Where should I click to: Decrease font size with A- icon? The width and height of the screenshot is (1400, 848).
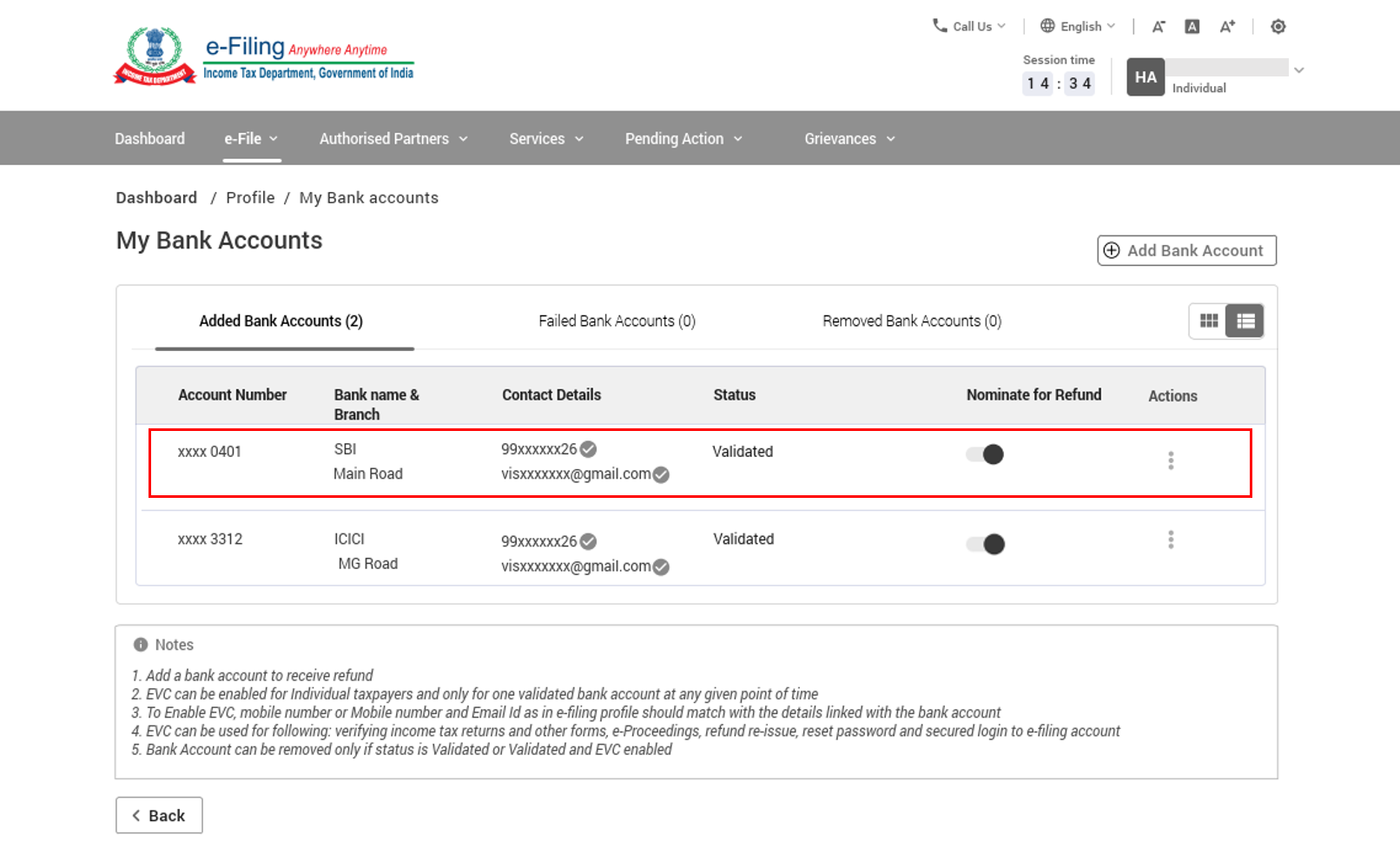1158,27
